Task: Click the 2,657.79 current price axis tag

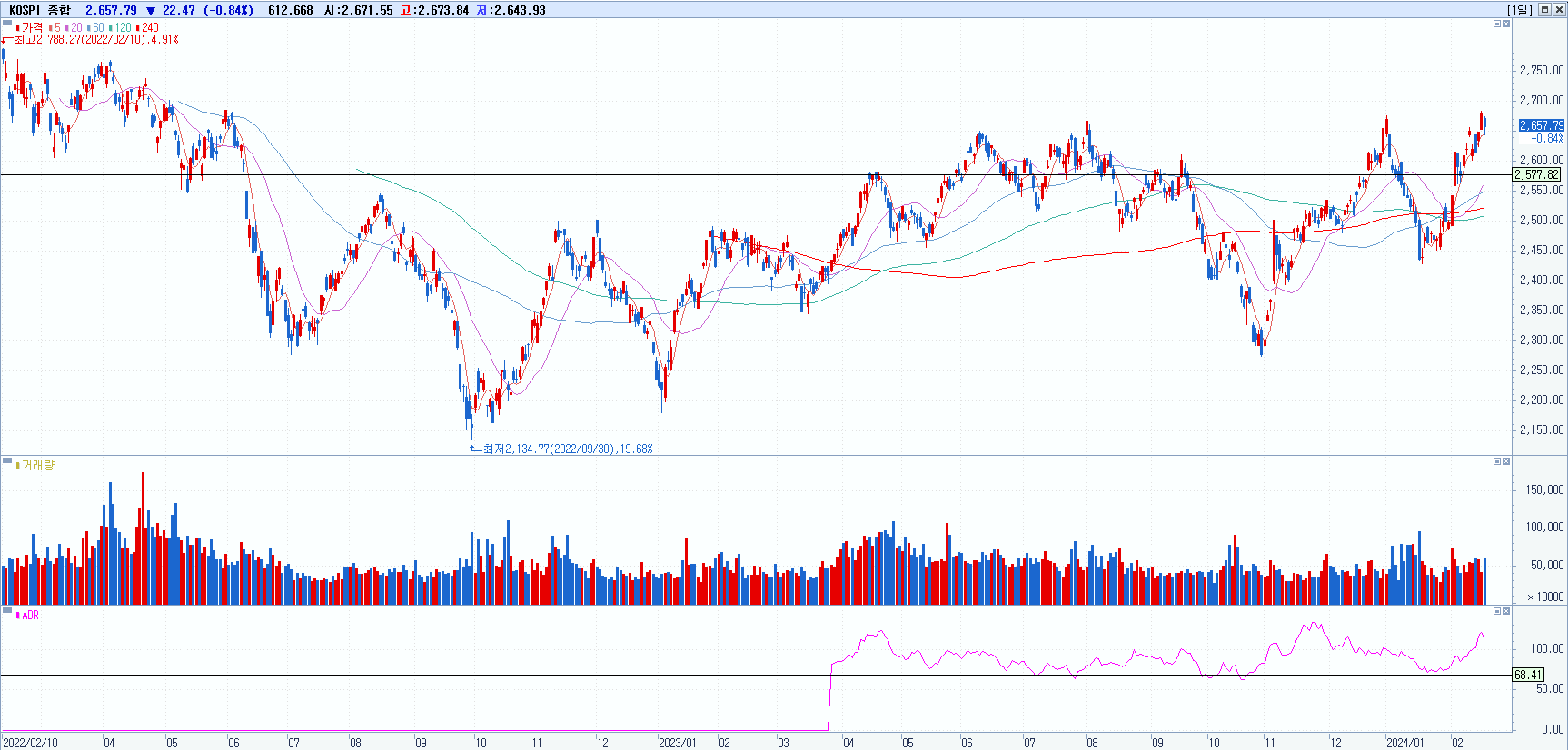Action: click(1542, 125)
